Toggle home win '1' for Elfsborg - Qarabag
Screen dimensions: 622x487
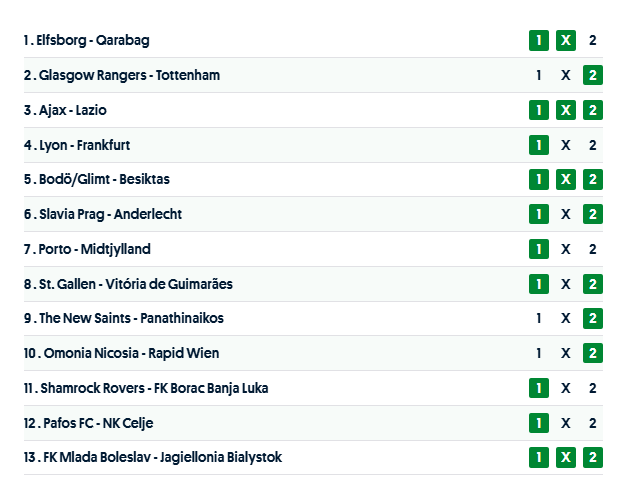click(539, 41)
